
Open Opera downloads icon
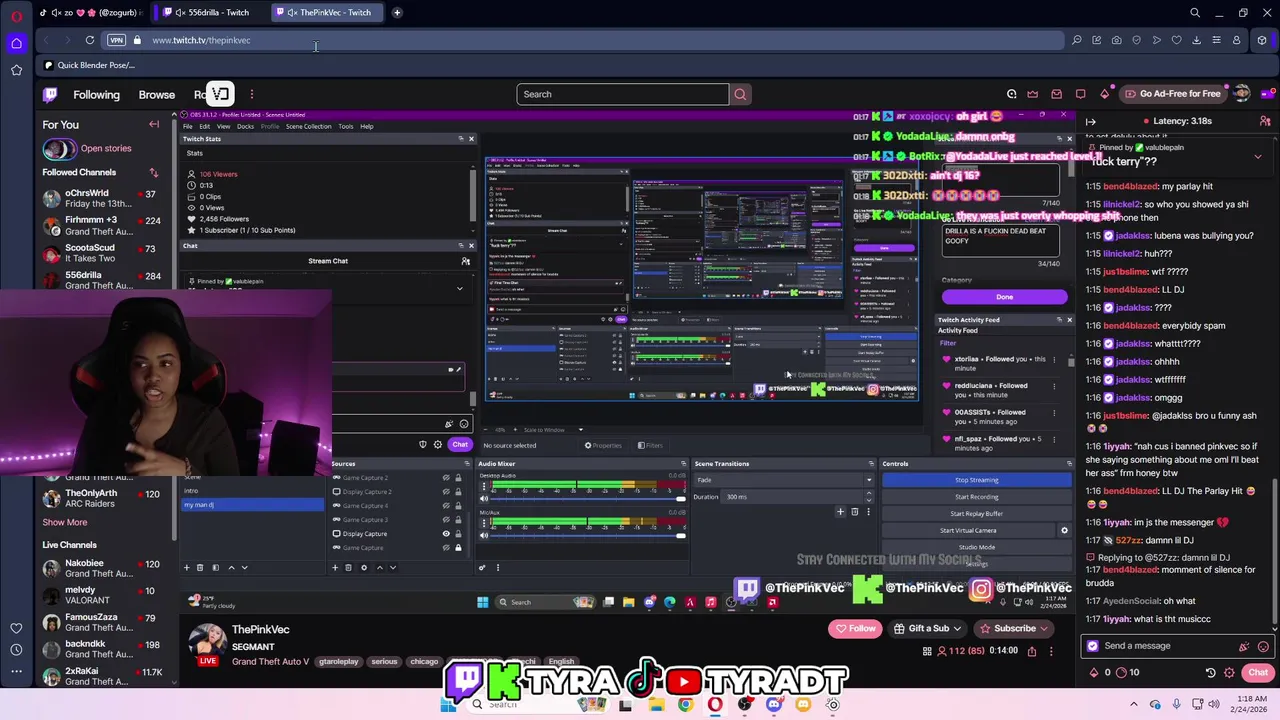pyautogui.click(x=1196, y=40)
